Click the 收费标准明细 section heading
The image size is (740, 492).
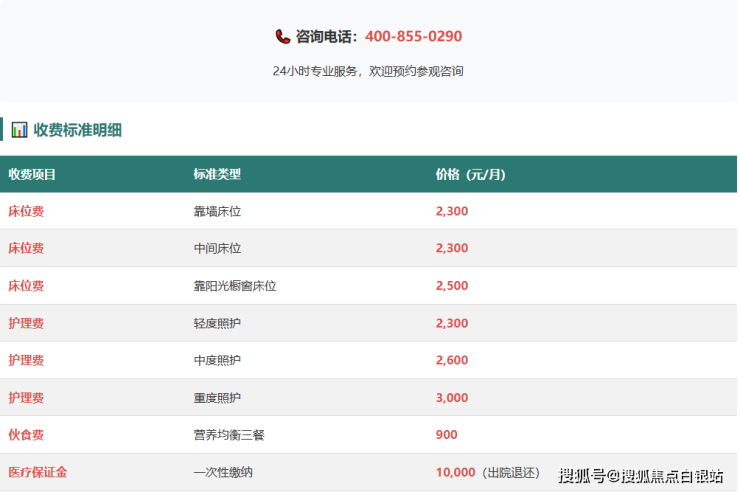click(x=77, y=129)
